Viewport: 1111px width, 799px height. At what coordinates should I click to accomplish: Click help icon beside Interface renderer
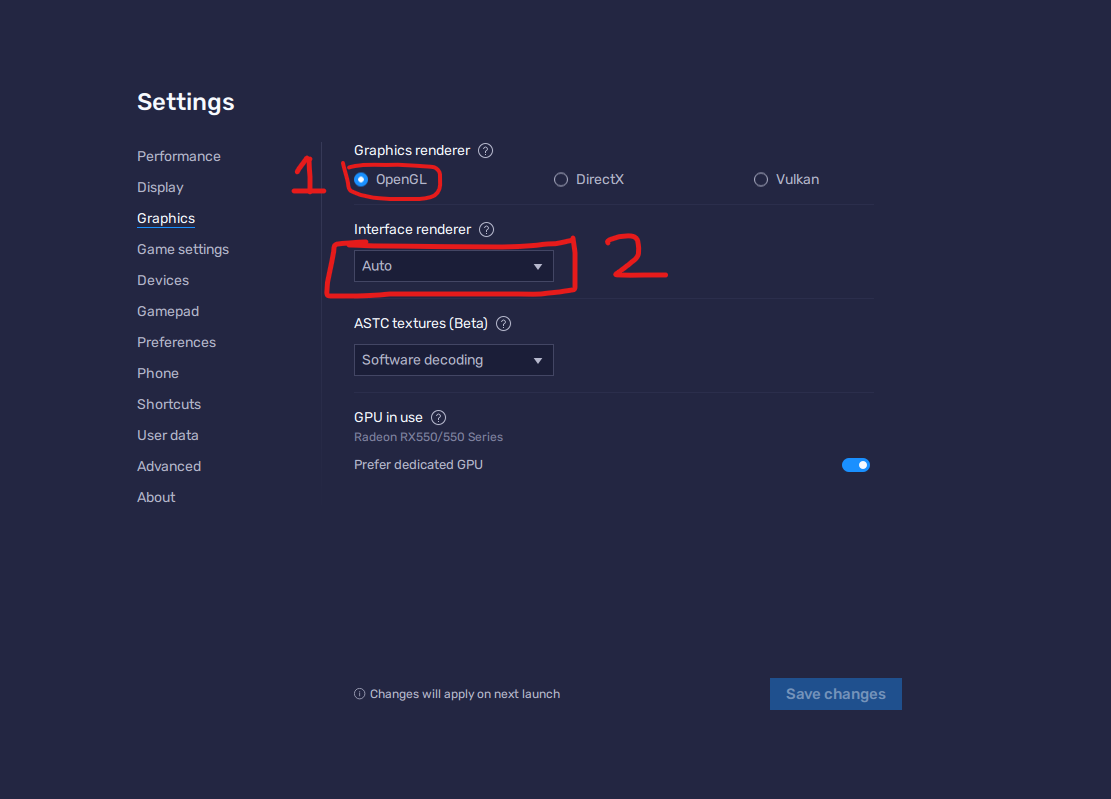coord(486,230)
